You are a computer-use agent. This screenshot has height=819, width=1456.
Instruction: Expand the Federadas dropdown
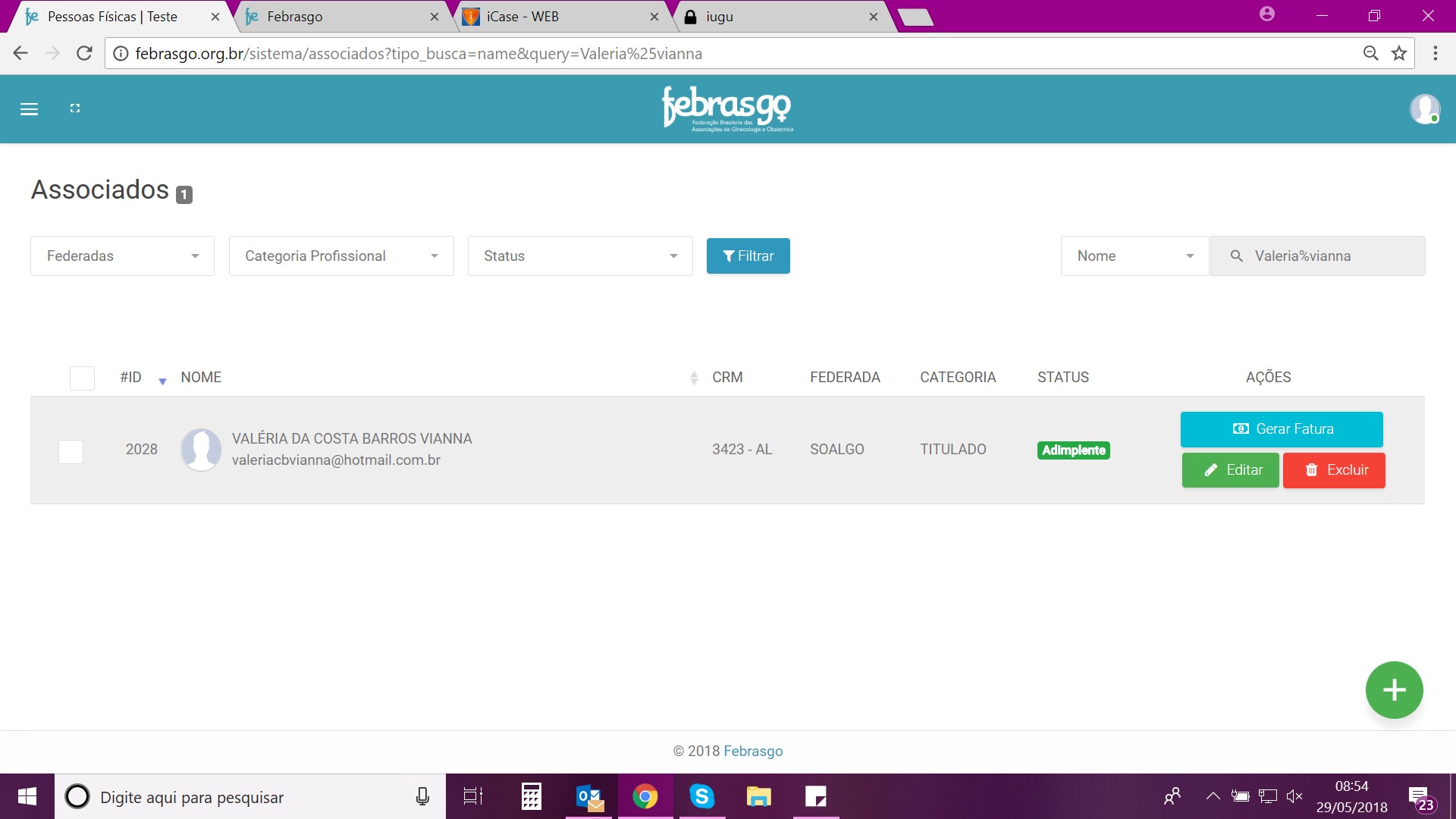[122, 256]
